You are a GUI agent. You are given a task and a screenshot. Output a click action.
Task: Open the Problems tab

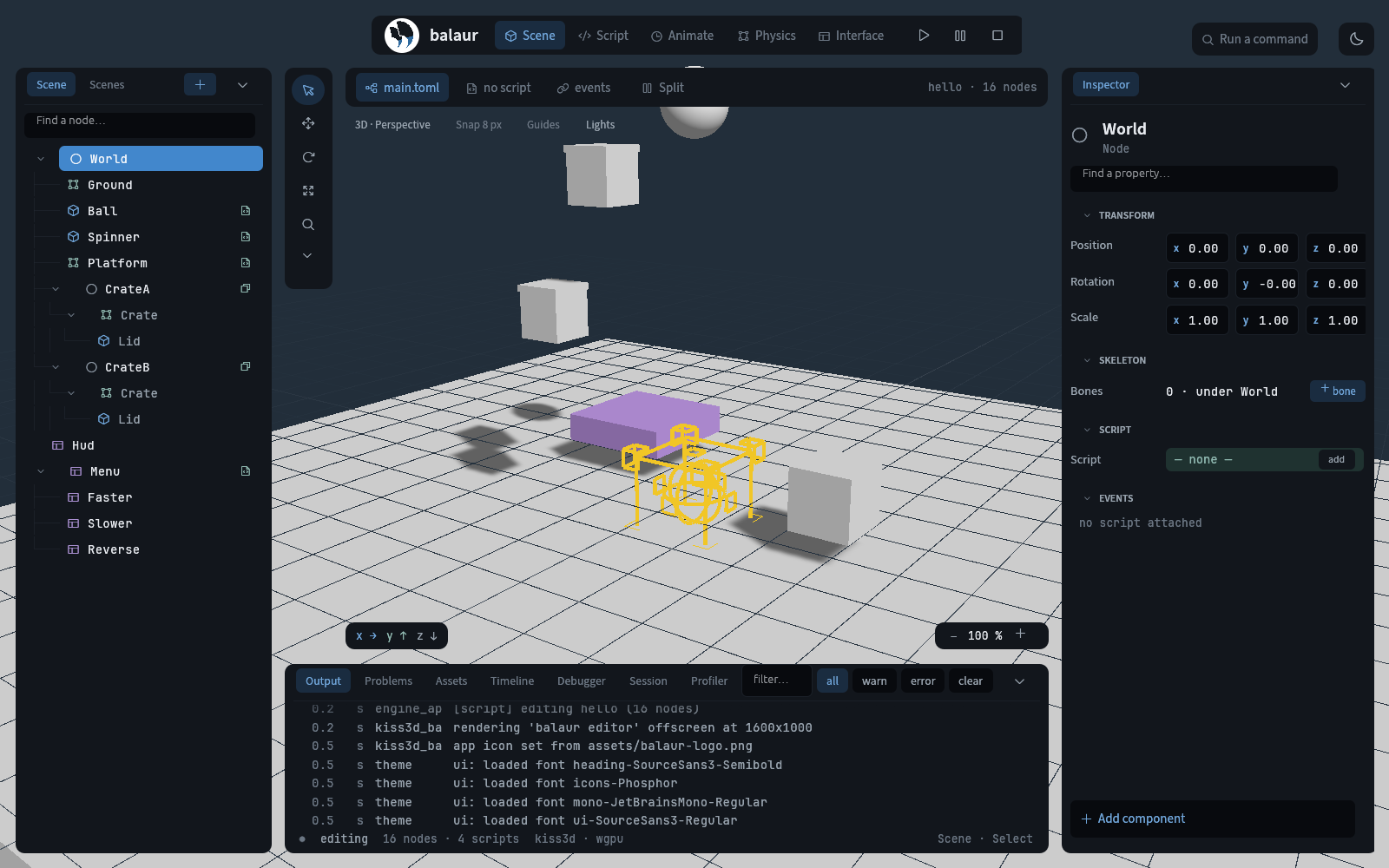pyautogui.click(x=388, y=681)
